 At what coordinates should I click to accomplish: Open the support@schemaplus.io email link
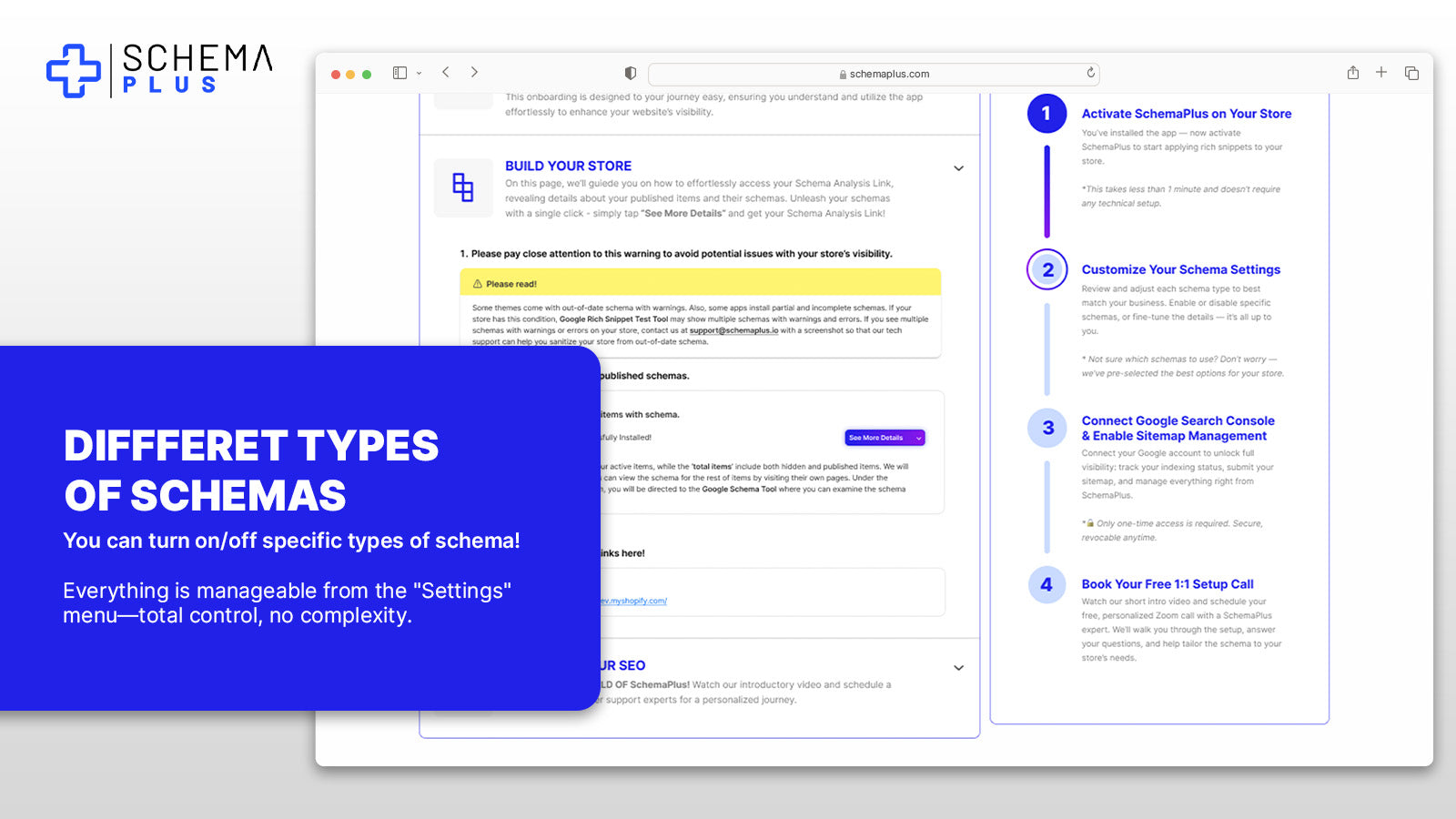pos(733,330)
